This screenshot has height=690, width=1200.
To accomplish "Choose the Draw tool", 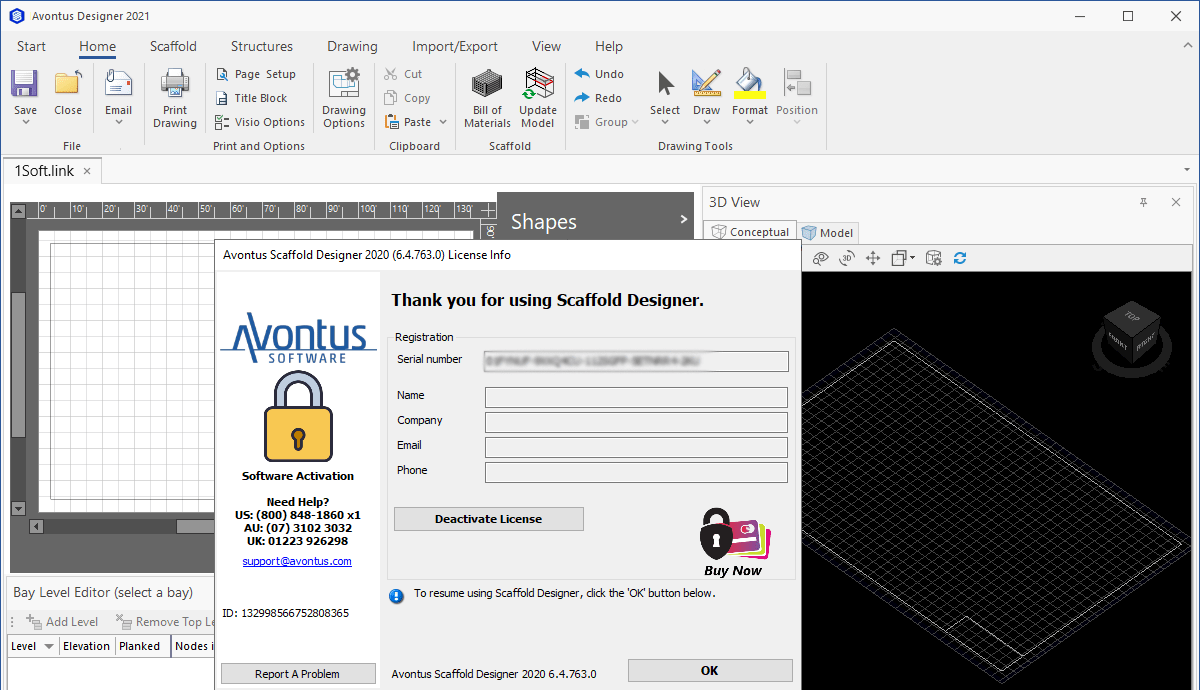I will pos(706,83).
